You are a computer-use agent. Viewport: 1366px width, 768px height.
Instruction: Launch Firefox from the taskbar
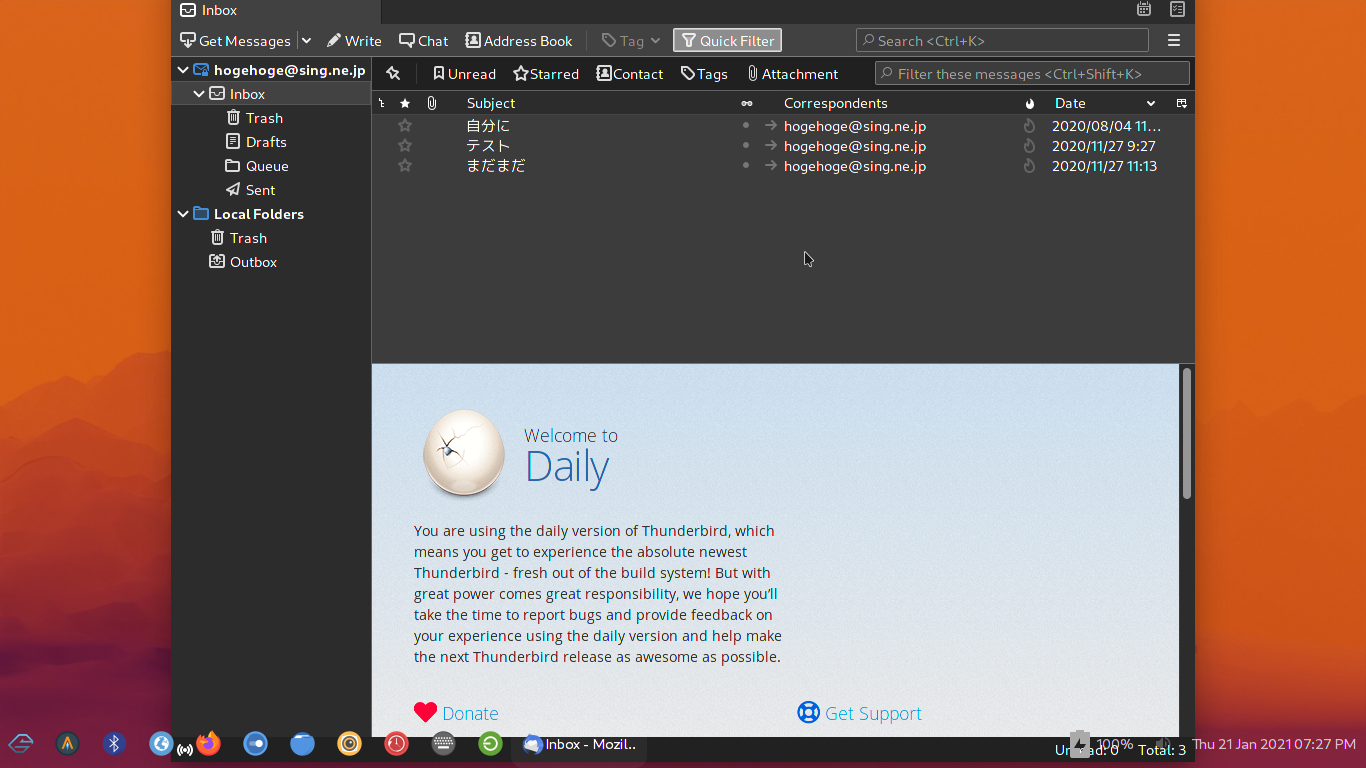[208, 743]
